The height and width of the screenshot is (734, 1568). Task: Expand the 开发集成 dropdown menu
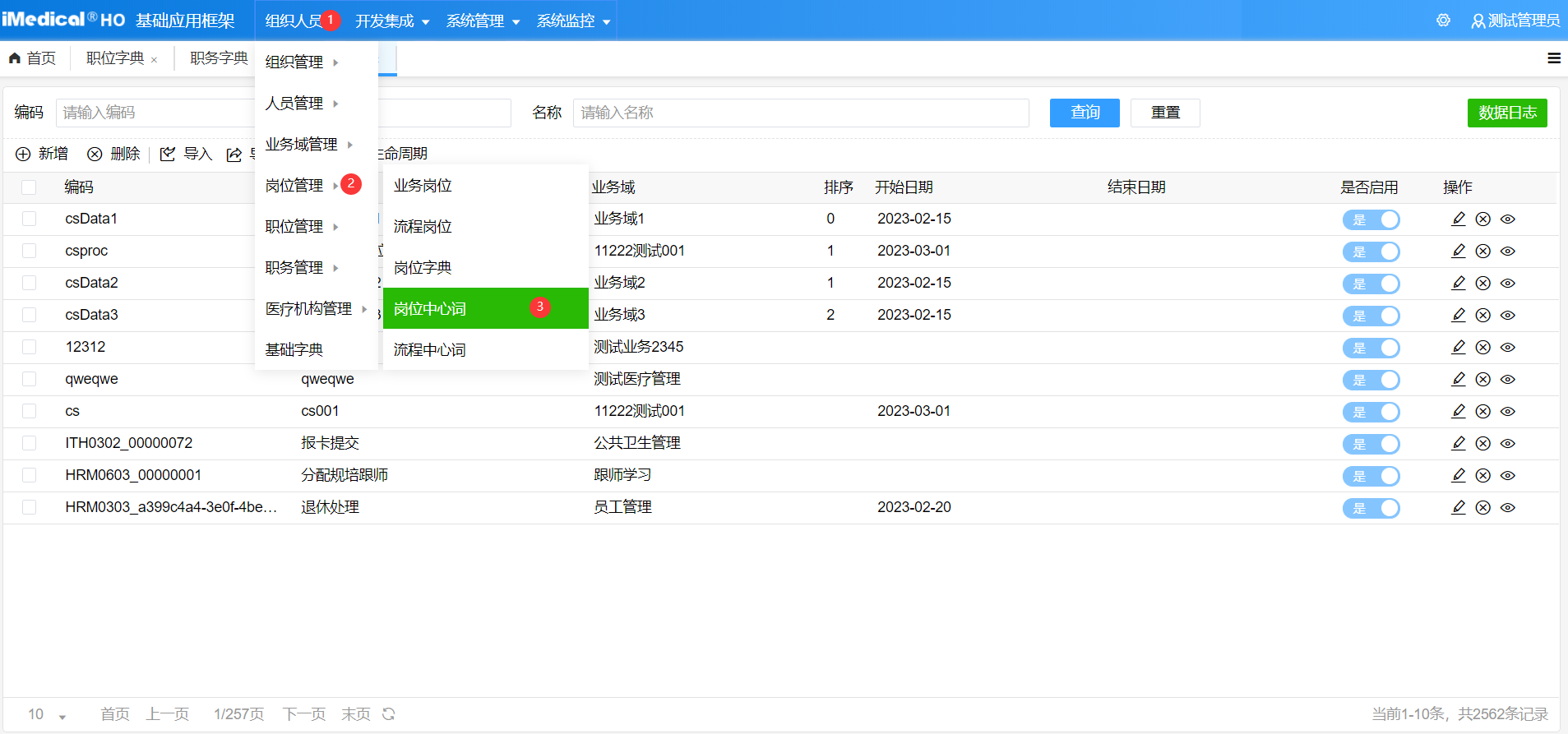(x=392, y=21)
